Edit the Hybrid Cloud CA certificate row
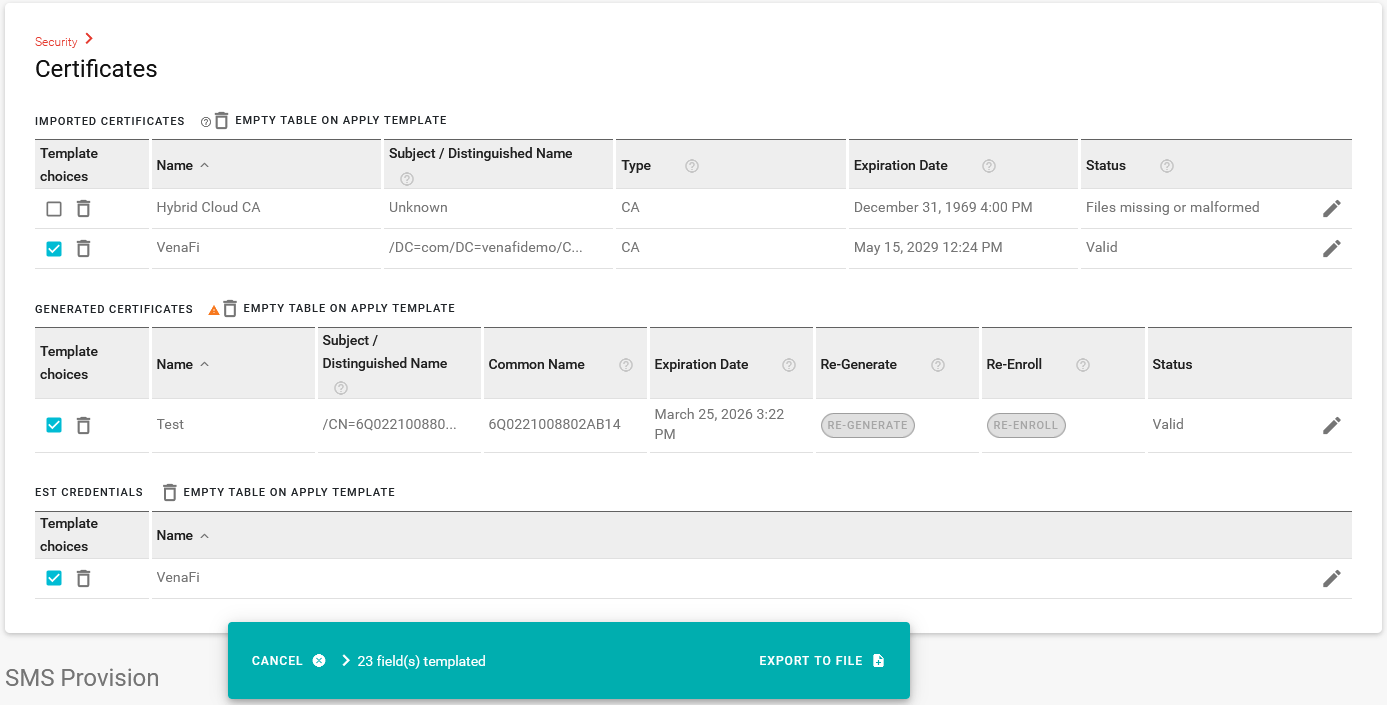The image size is (1387, 705). [x=1331, y=208]
